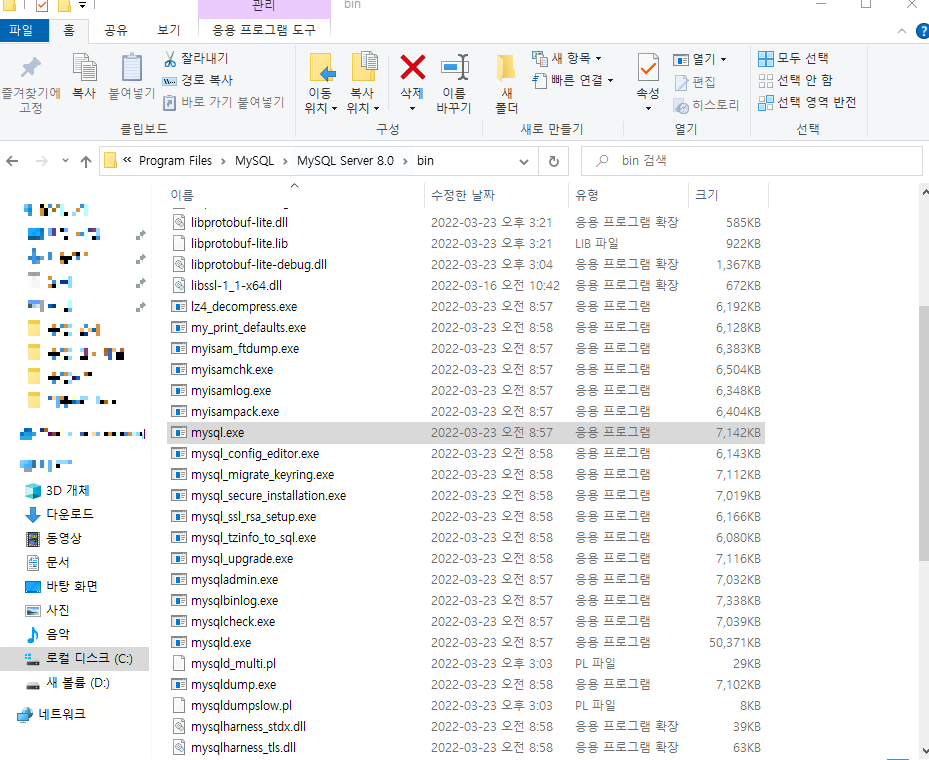
Task: Open 빠른 연결 (Easy access) dropdown
Action: 573,80
